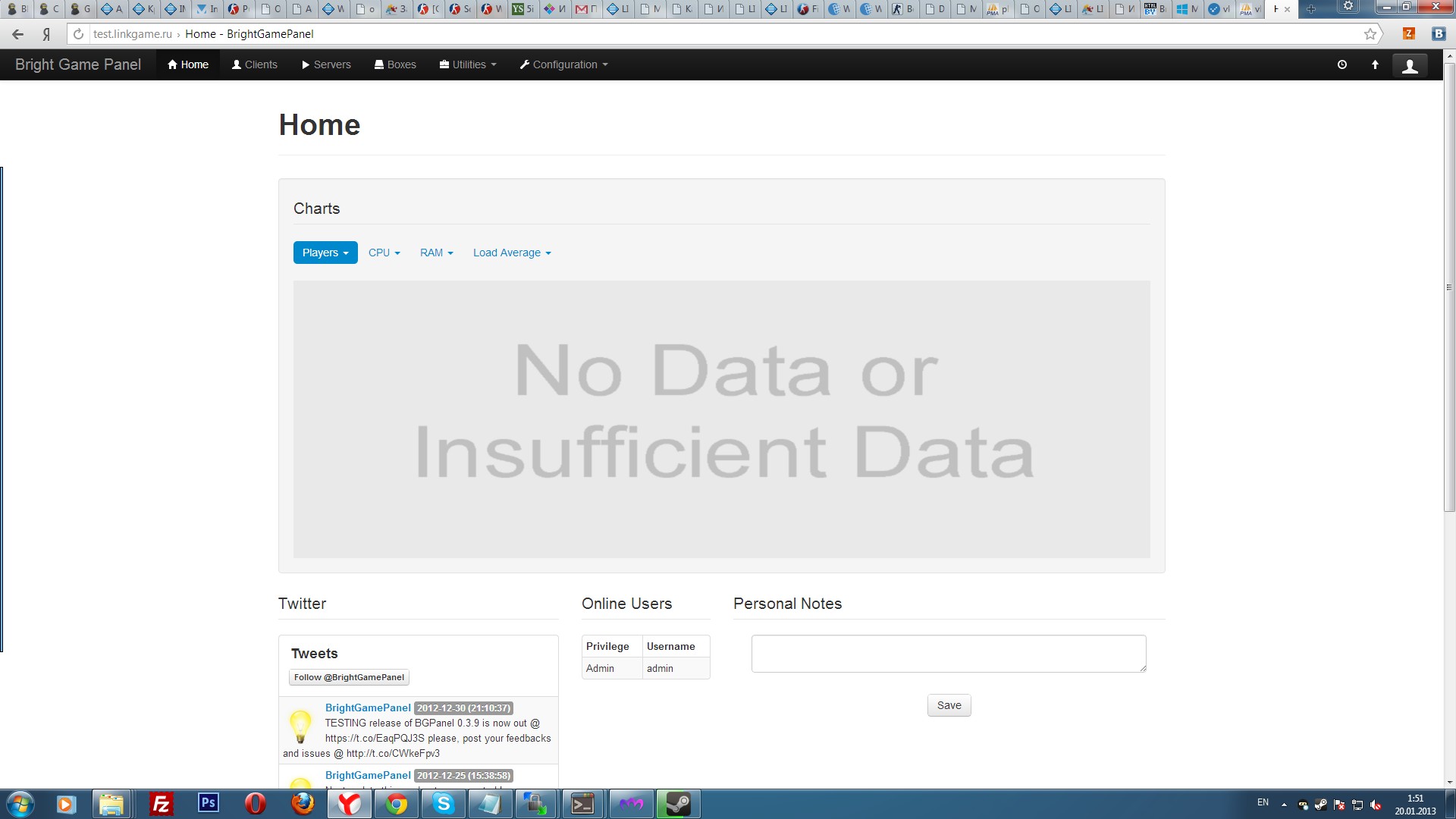
Task: Open BrightGamePanel link on the 2012-12-25 tweet
Action: click(x=368, y=775)
